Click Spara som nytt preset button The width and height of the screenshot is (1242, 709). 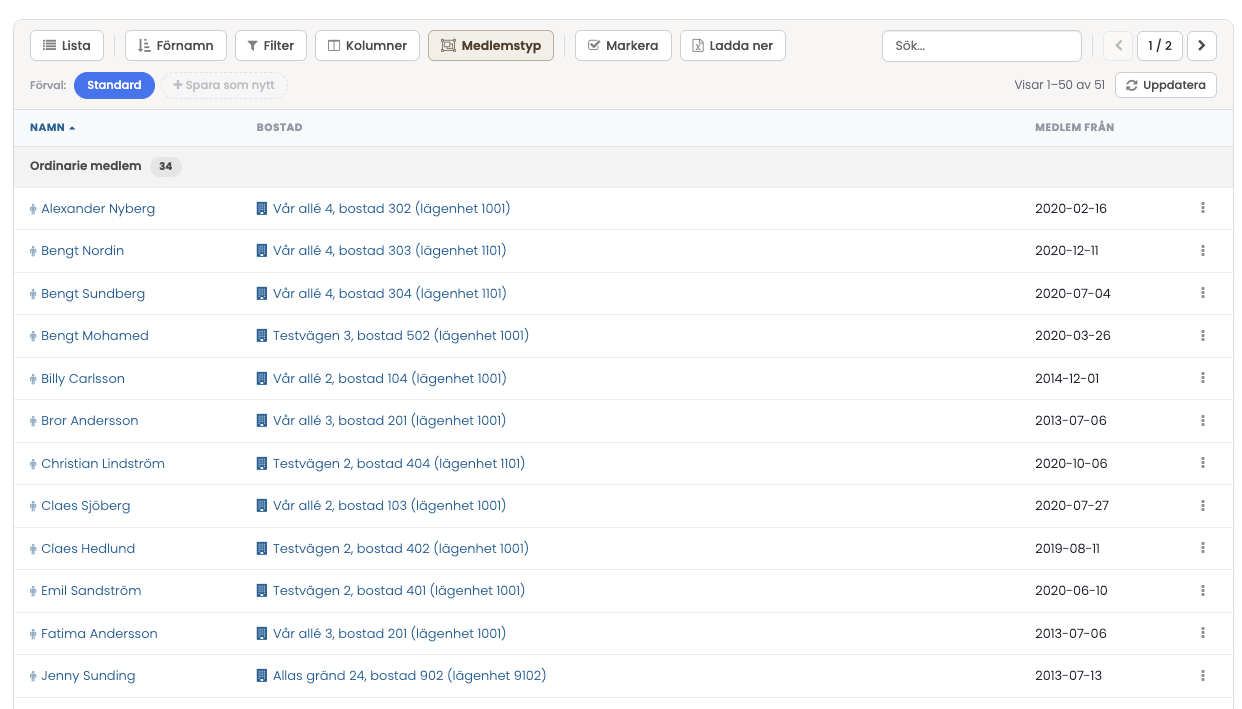(x=224, y=85)
